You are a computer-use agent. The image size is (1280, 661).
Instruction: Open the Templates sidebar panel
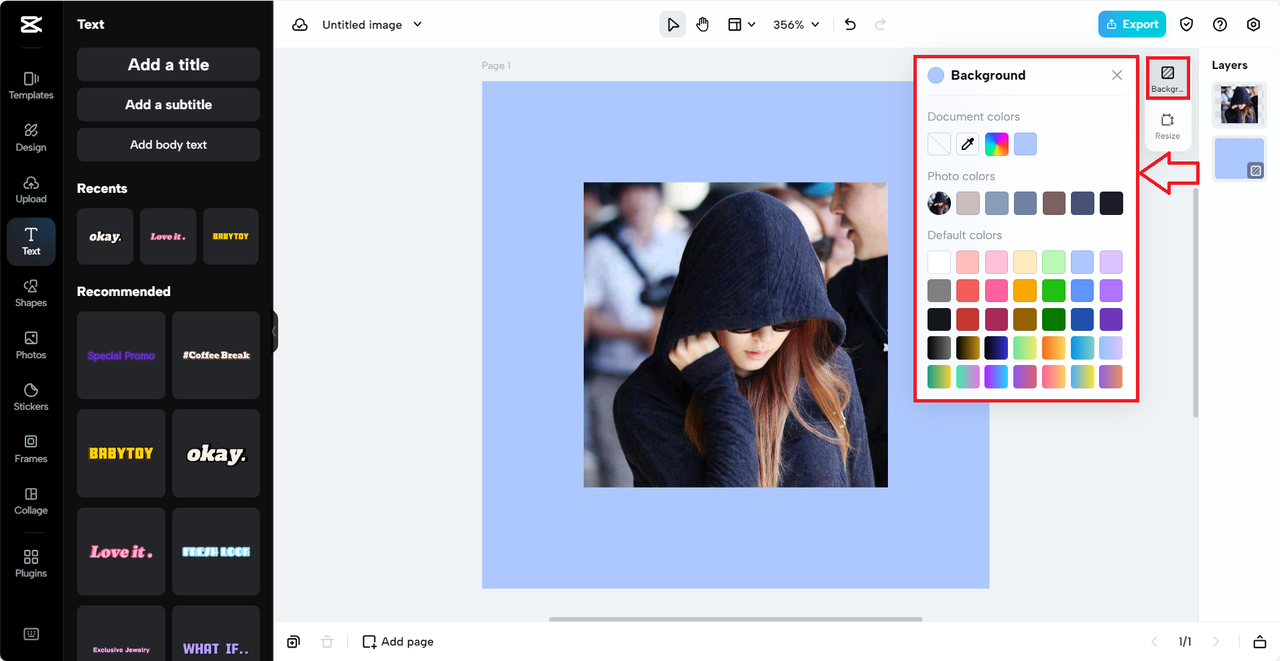point(31,85)
